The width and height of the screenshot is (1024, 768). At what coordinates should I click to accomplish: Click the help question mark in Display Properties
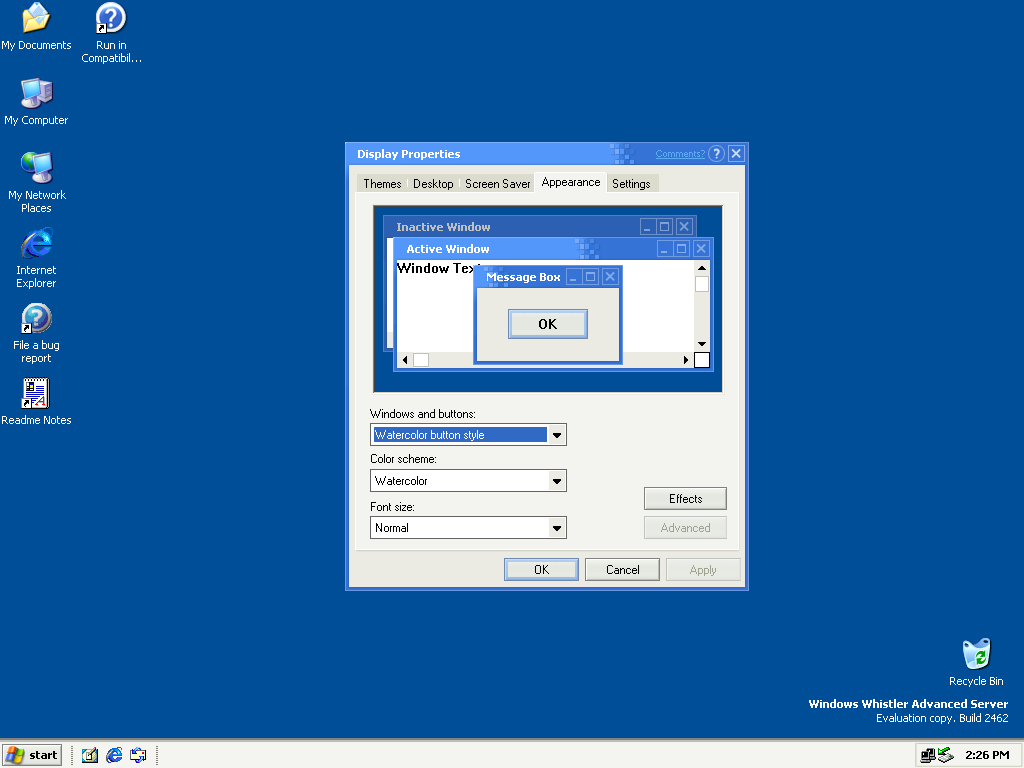716,153
